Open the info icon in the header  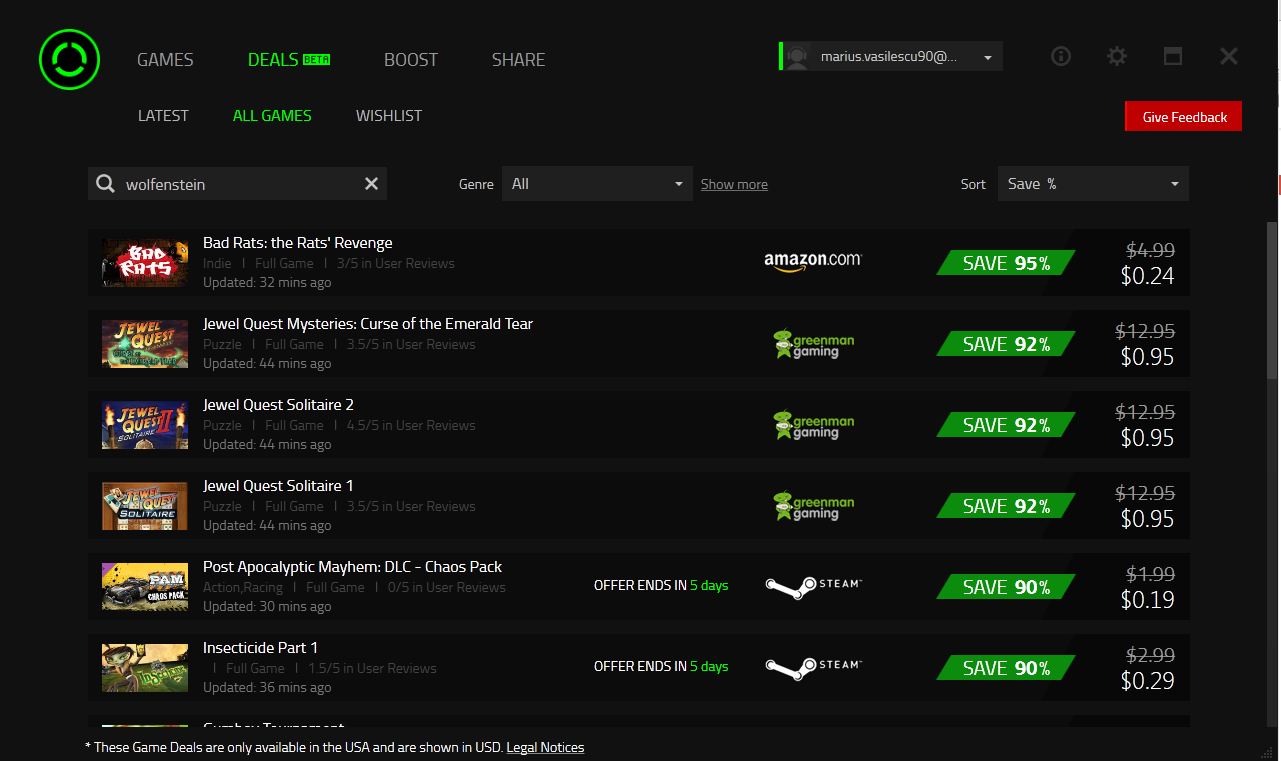point(1061,56)
